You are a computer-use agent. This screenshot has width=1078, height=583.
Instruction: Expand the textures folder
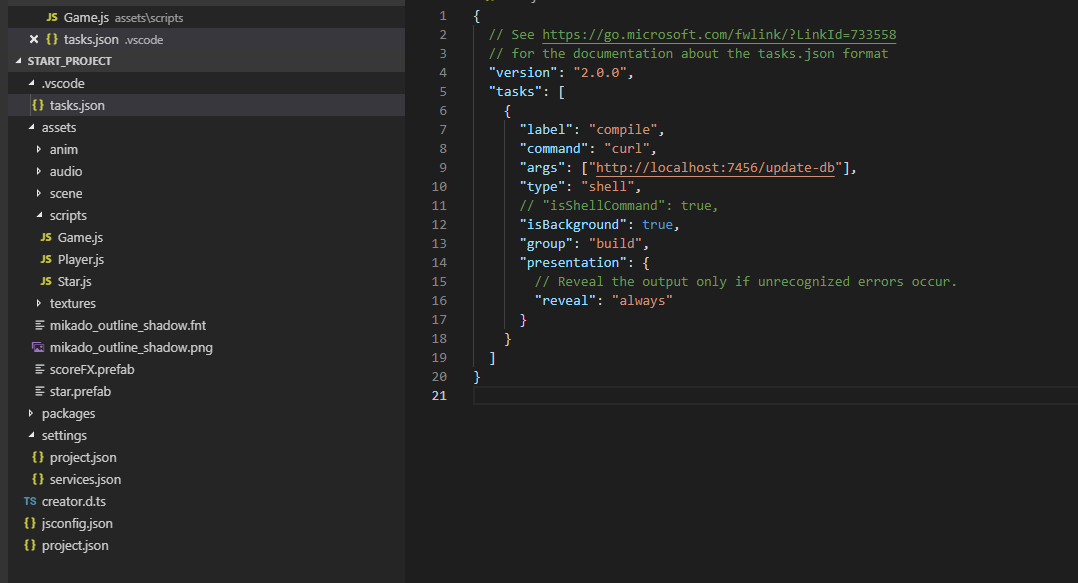[39, 303]
